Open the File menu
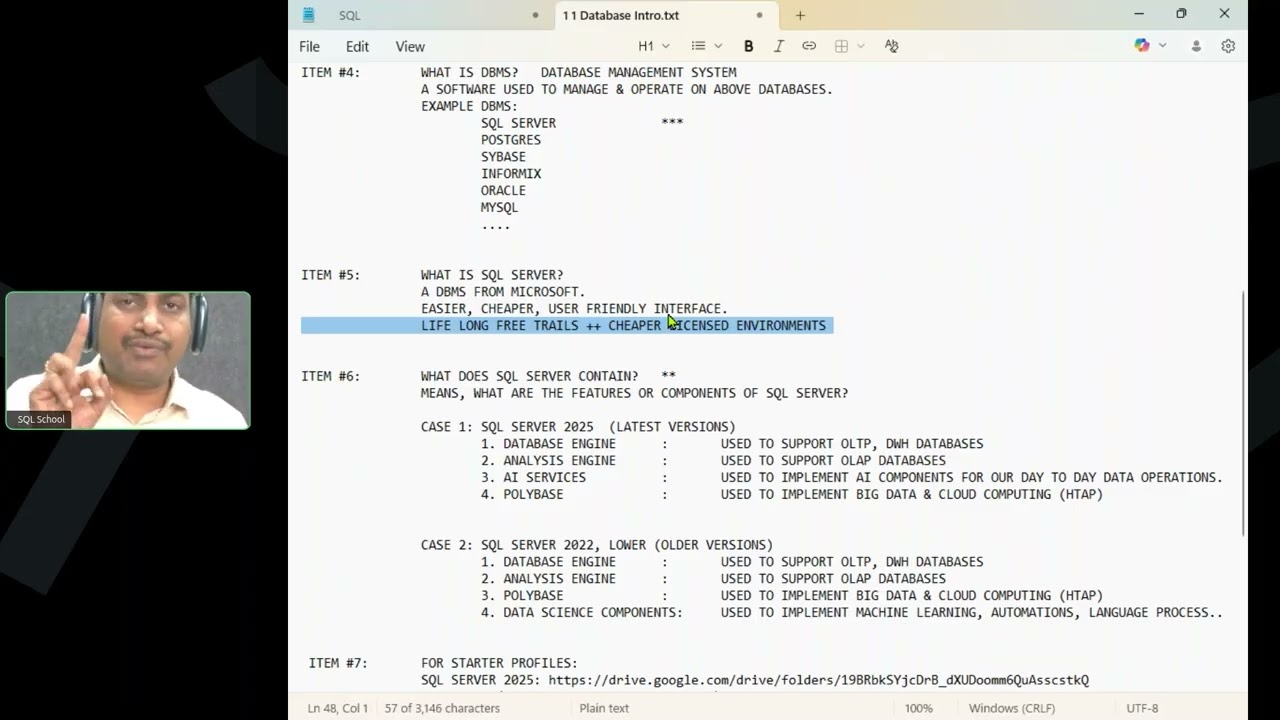Image resolution: width=1280 pixels, height=720 pixels. (310, 46)
